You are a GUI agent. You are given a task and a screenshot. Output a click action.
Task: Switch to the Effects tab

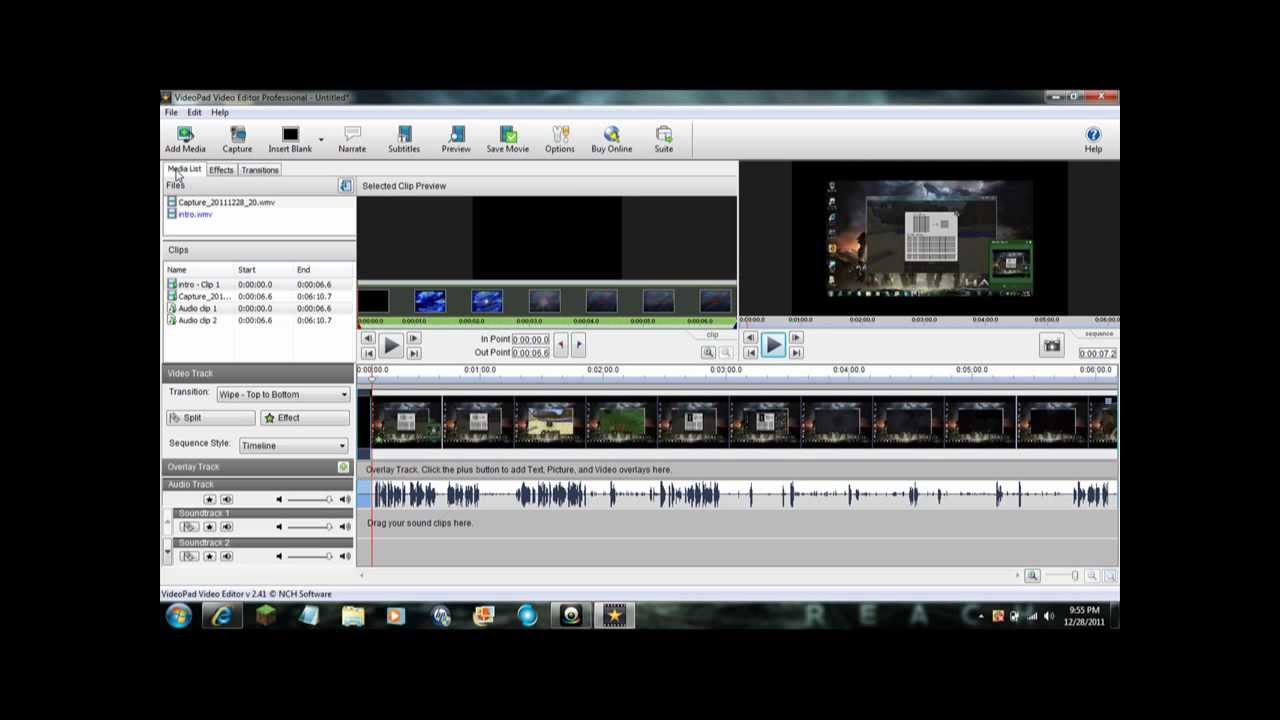tap(221, 170)
